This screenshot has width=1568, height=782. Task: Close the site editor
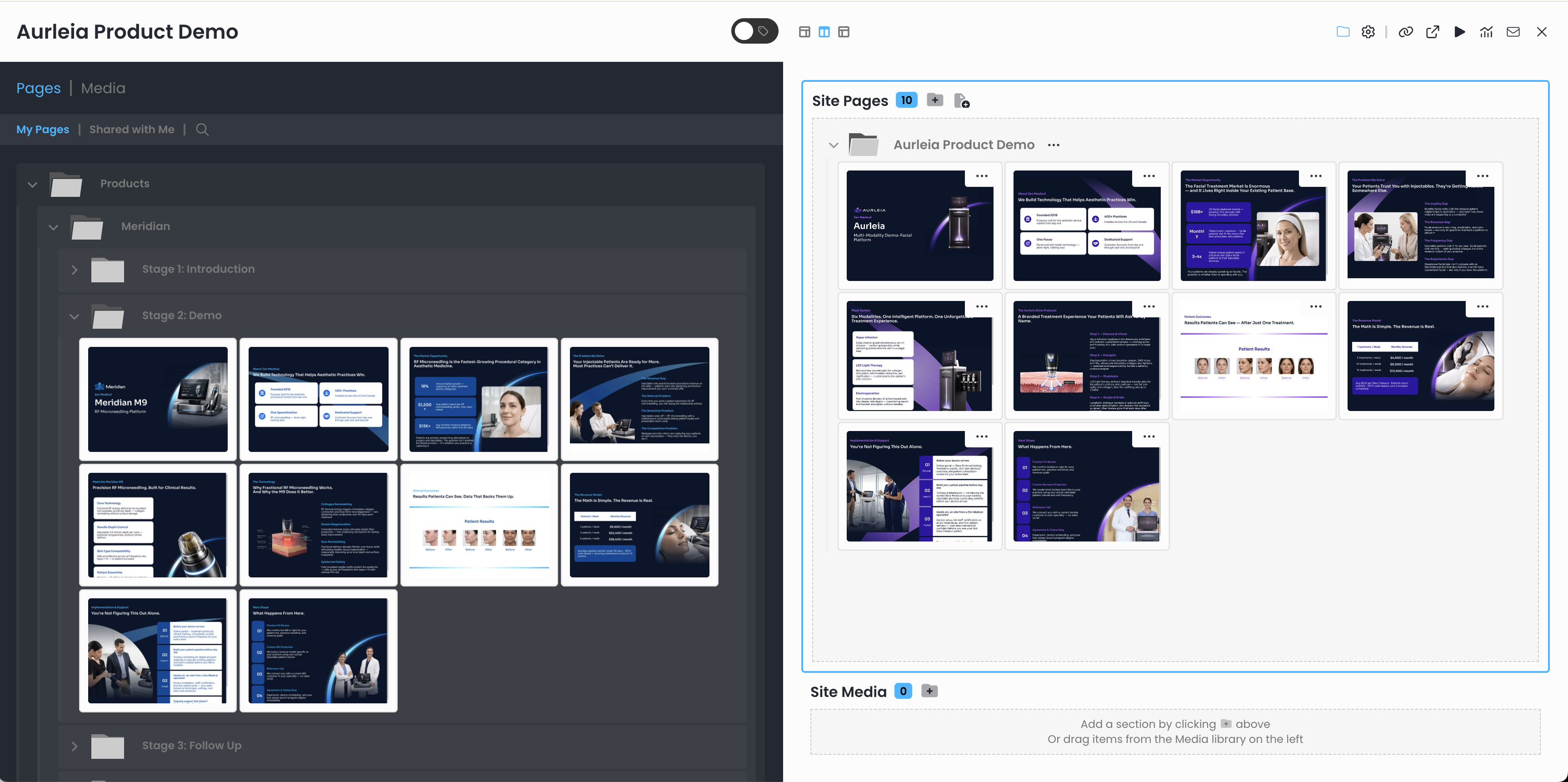pyautogui.click(x=1541, y=32)
